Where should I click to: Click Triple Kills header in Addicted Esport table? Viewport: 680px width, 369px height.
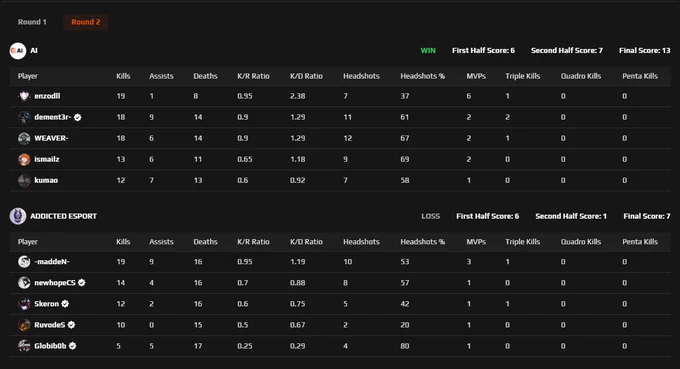pyautogui.click(x=523, y=242)
